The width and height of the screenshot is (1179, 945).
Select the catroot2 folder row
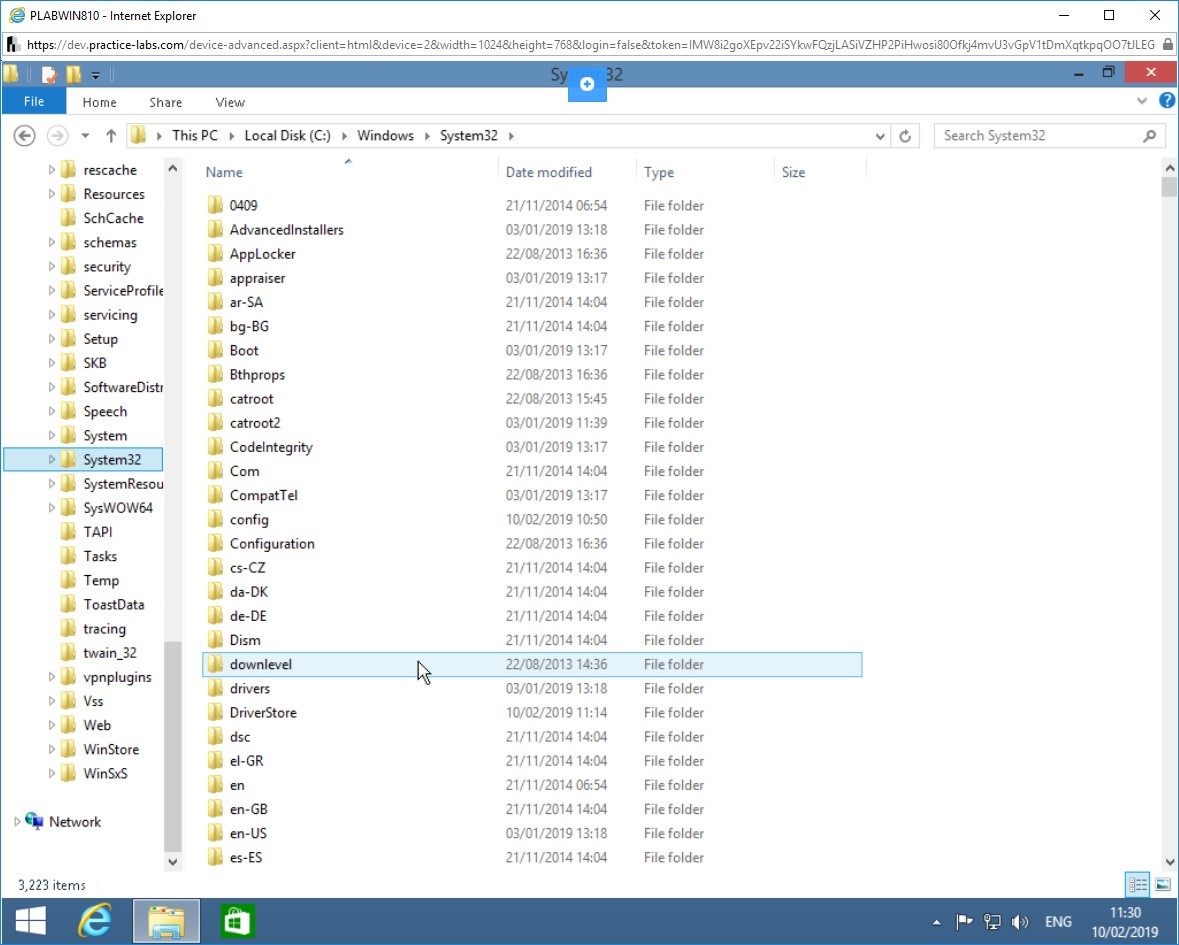532,423
